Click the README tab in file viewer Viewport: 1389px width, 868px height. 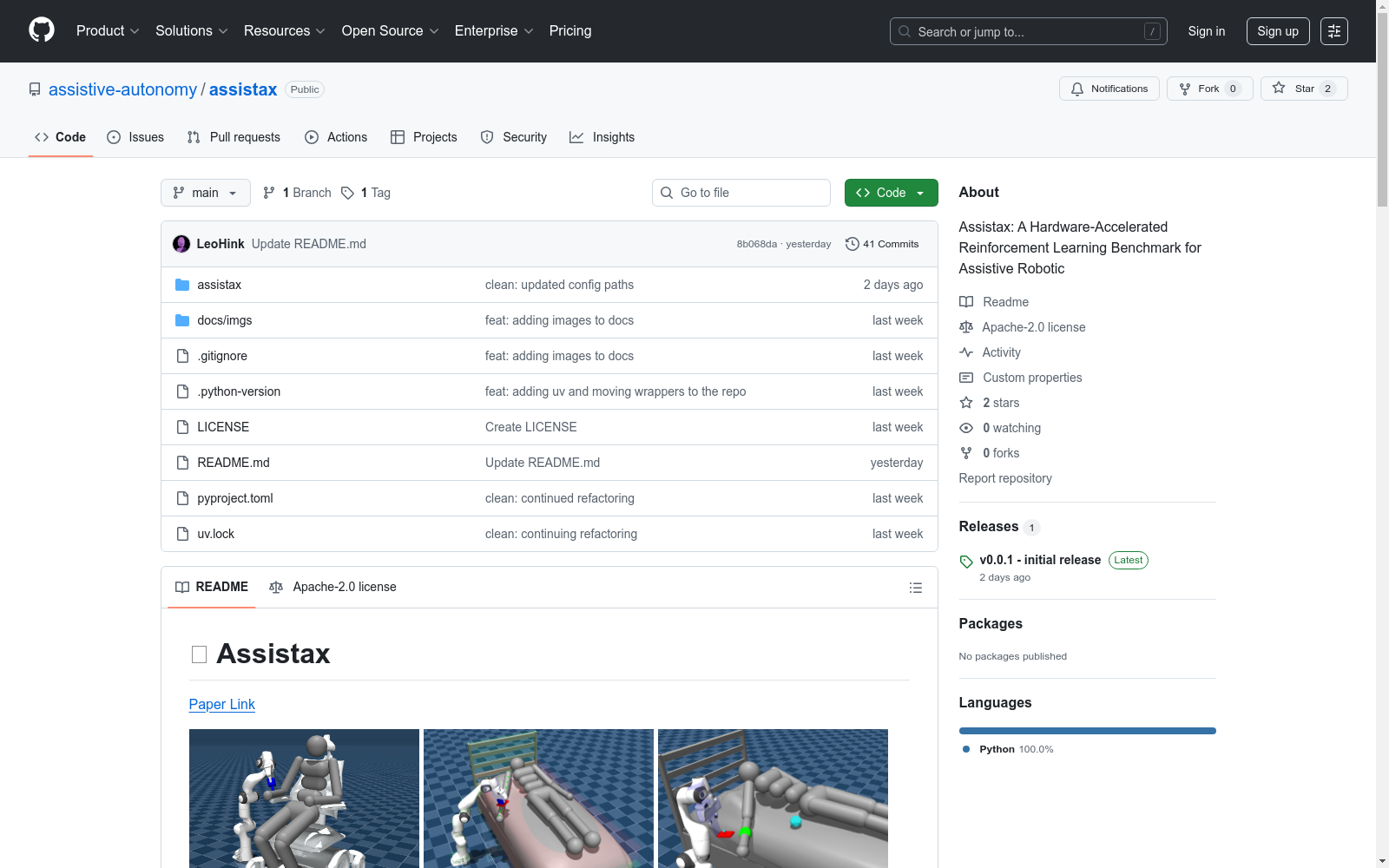click(x=212, y=588)
